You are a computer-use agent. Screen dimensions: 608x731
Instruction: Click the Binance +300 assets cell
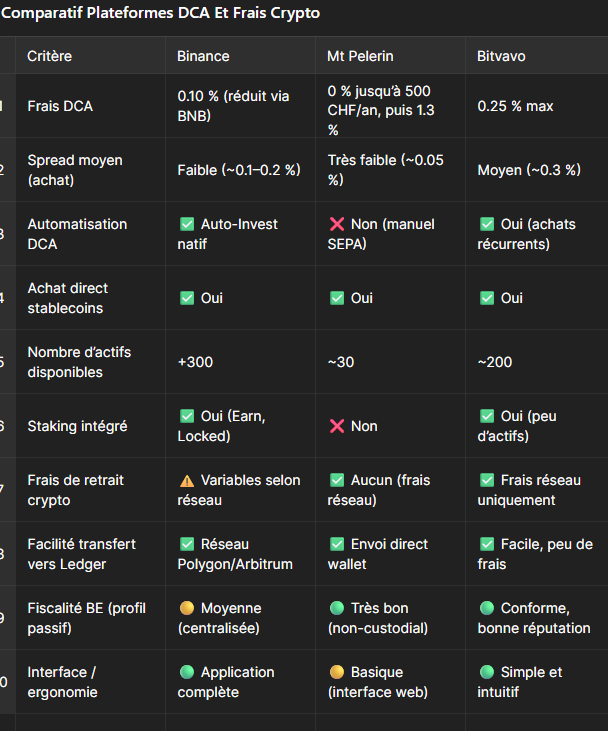pyautogui.click(x=195, y=362)
